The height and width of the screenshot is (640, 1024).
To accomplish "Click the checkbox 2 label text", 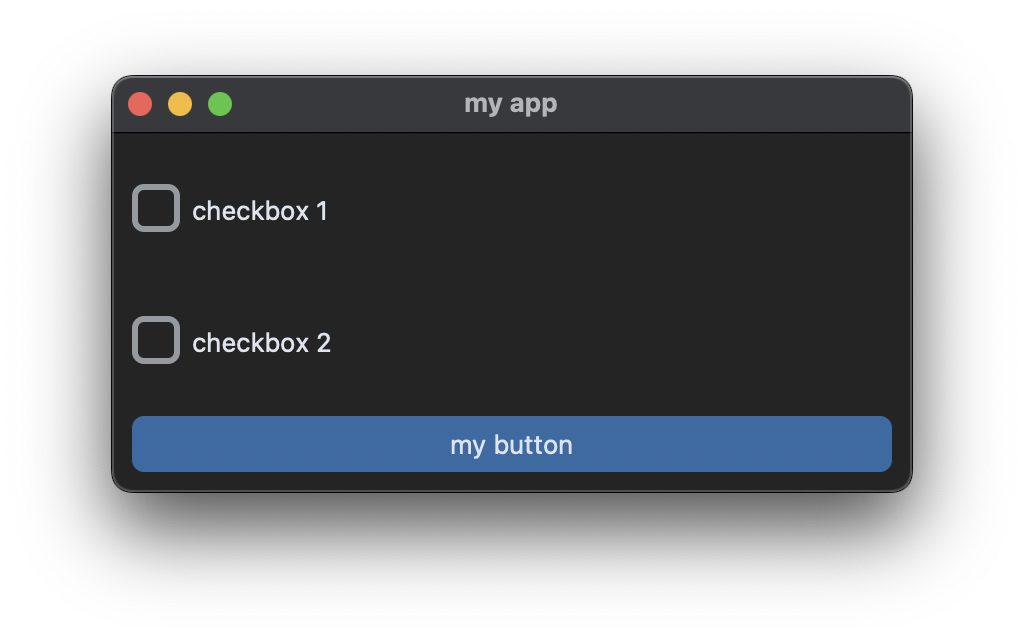I will point(260,342).
